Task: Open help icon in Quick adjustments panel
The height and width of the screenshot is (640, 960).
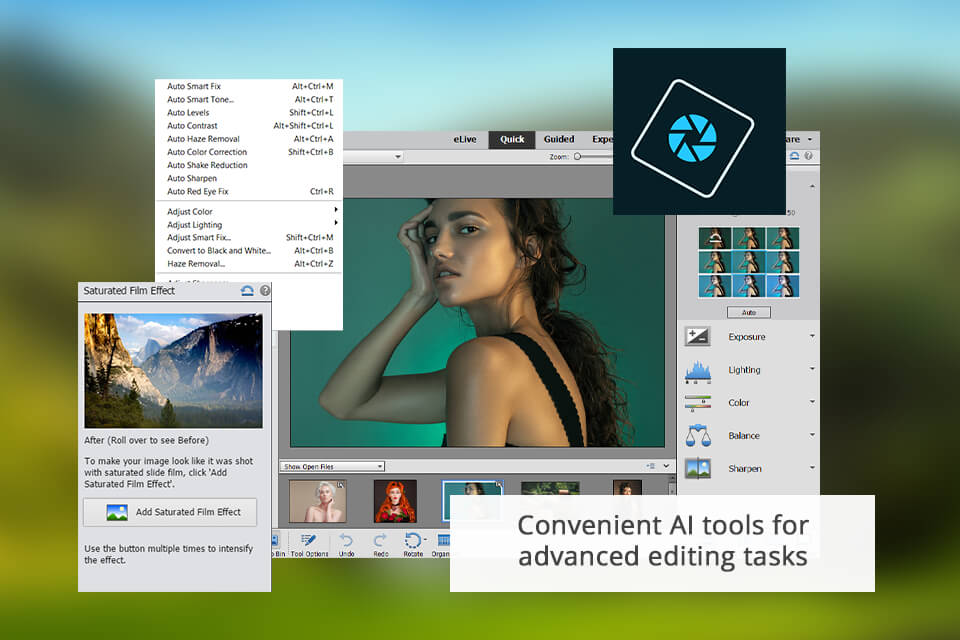Action: [808, 156]
